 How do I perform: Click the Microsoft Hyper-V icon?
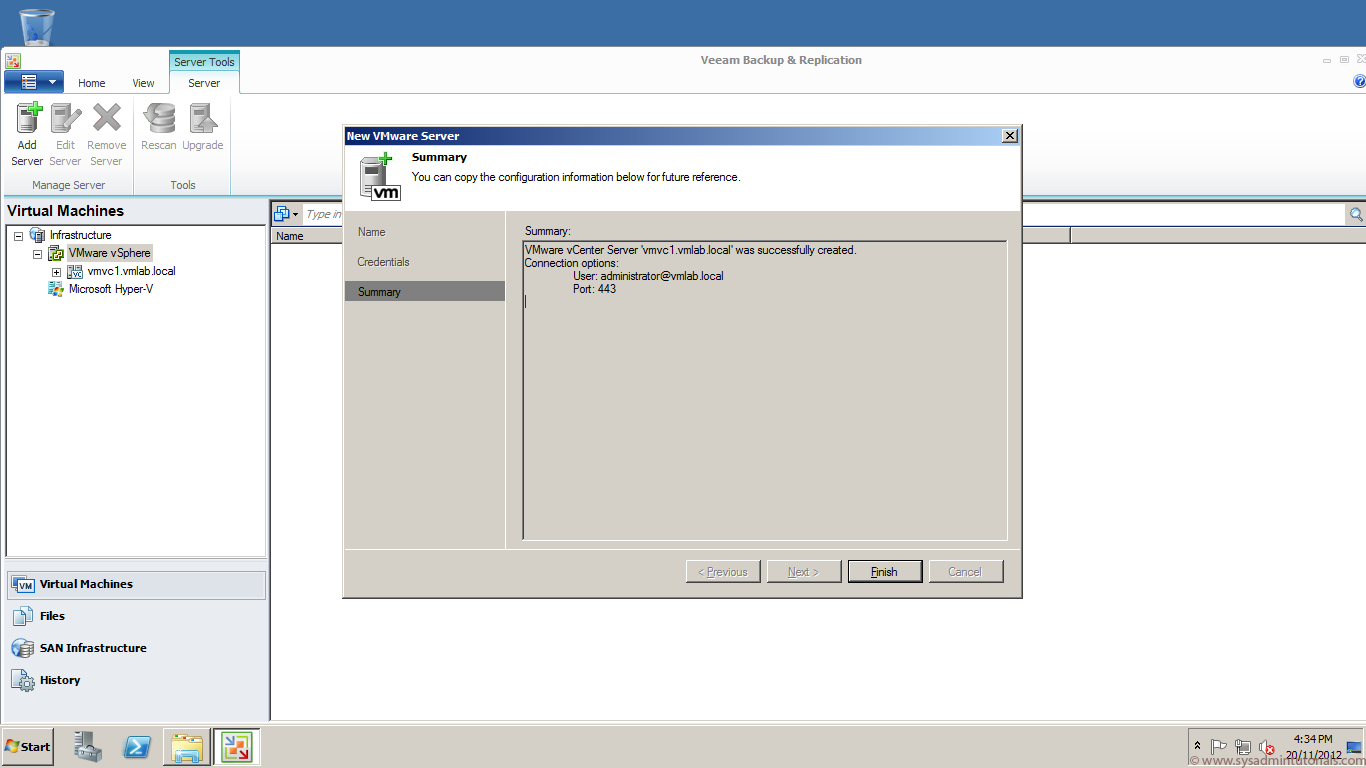[x=56, y=289]
